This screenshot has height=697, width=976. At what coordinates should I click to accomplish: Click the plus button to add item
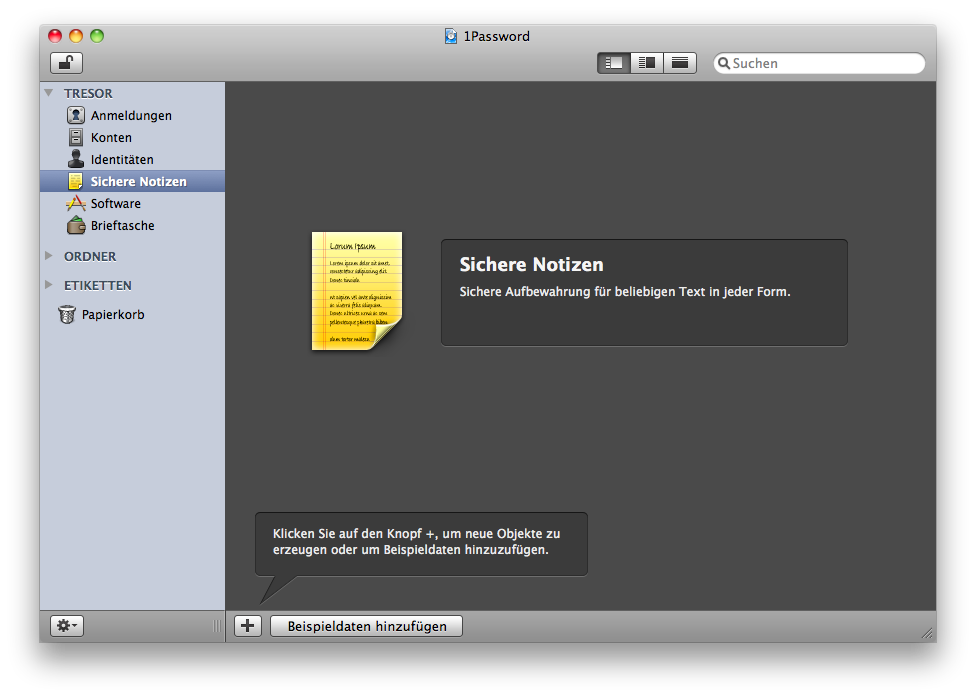pos(247,626)
